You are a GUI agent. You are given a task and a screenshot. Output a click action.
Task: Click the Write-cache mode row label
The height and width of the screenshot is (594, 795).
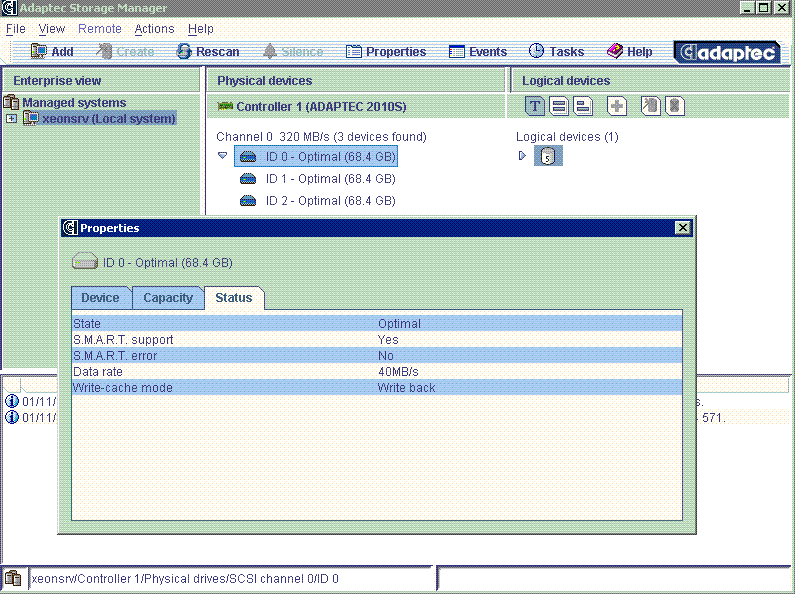pyautogui.click(x=123, y=388)
